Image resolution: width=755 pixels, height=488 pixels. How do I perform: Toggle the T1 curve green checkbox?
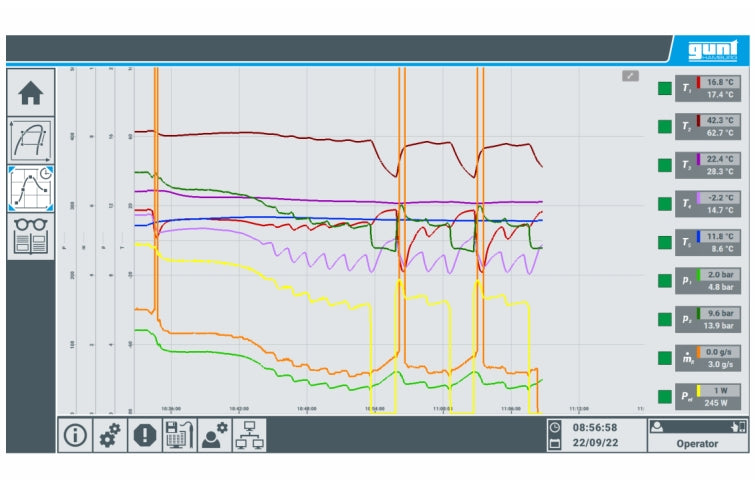point(665,88)
